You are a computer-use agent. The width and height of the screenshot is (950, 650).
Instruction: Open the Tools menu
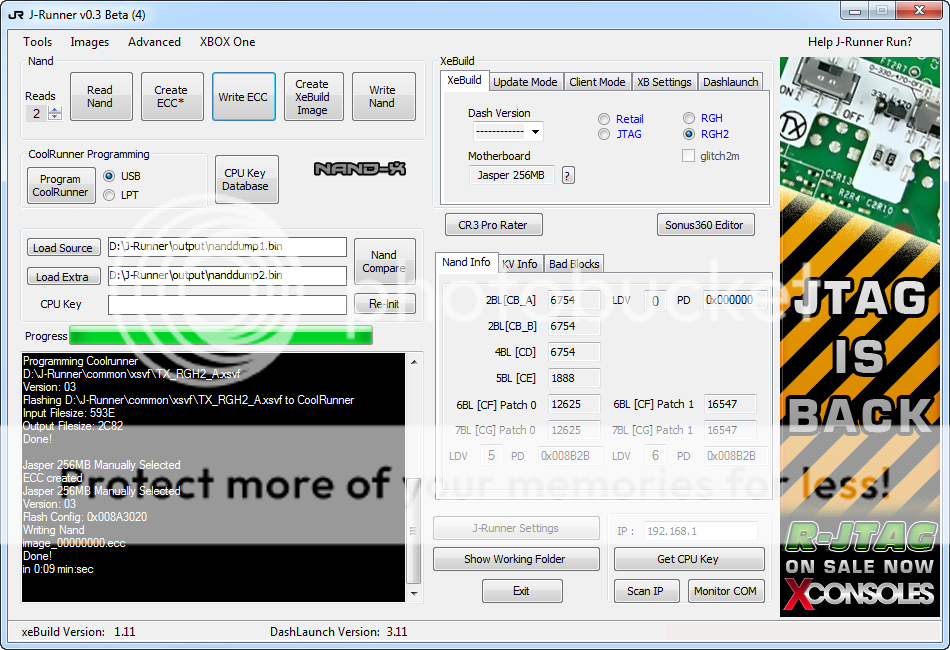(x=38, y=42)
